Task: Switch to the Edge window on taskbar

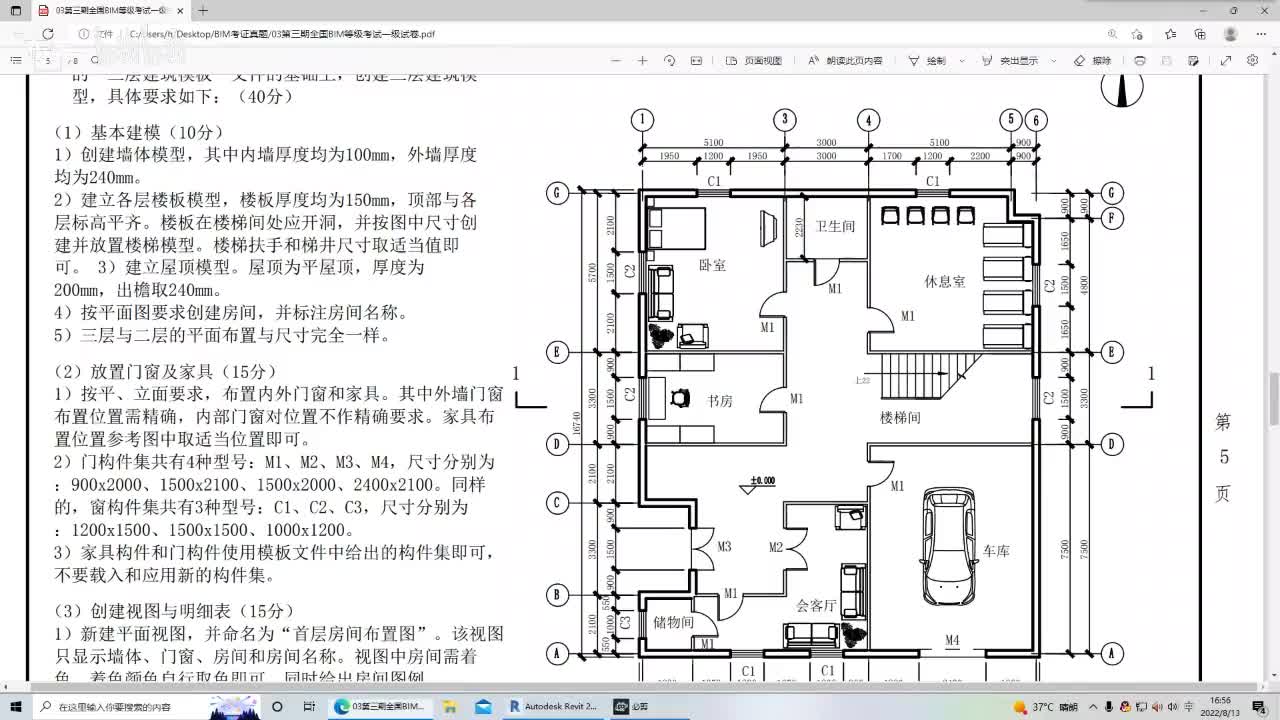Action: 381,707
